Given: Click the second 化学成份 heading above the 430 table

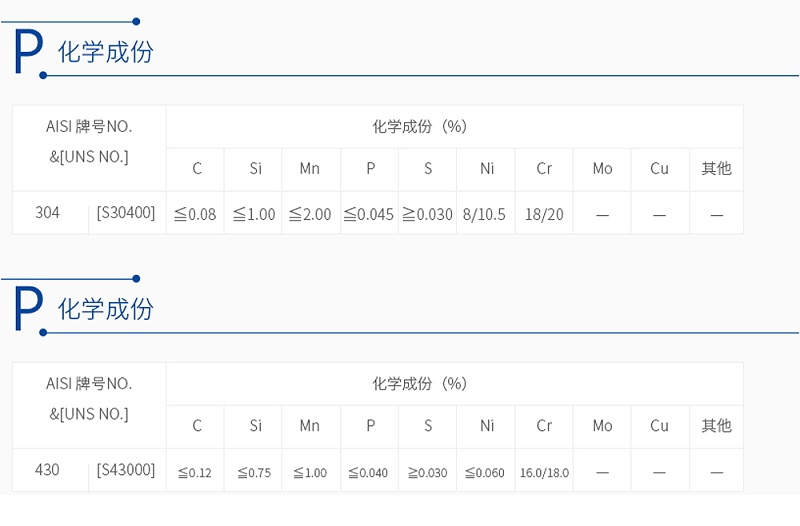Looking at the screenshot, I should click(106, 309).
